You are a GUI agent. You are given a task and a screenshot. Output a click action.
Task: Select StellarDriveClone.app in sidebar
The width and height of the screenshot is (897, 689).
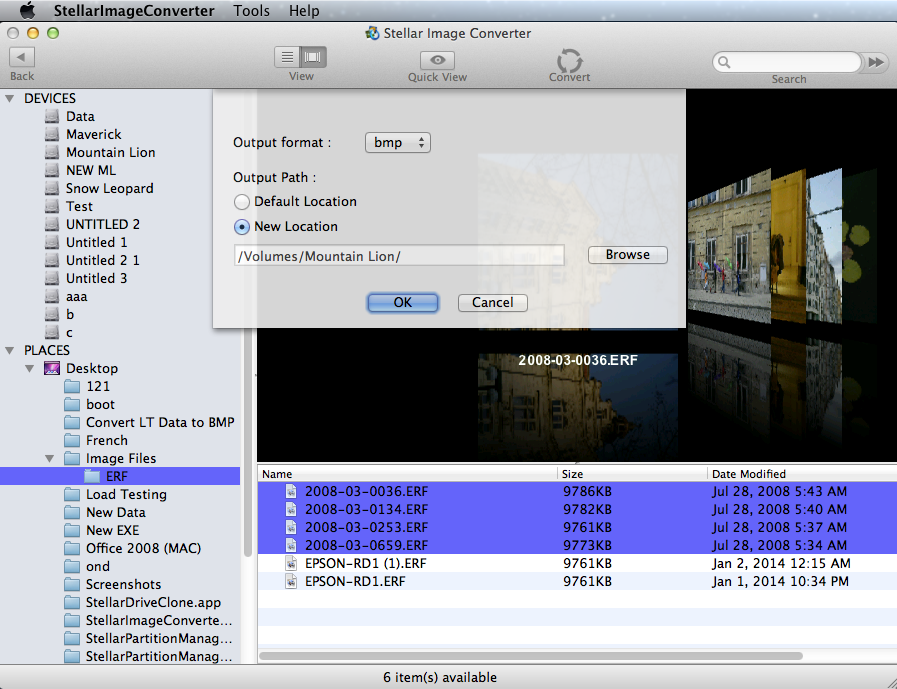tap(142, 603)
